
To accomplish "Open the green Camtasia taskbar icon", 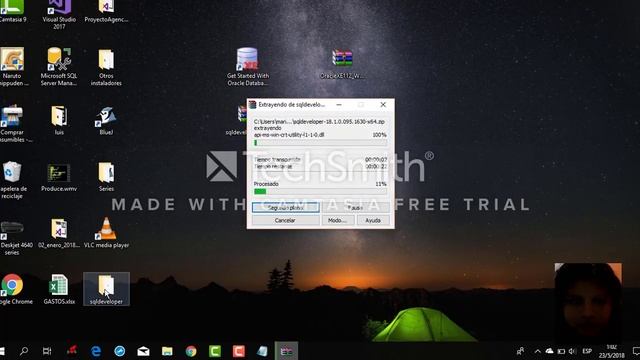I will point(215,351).
